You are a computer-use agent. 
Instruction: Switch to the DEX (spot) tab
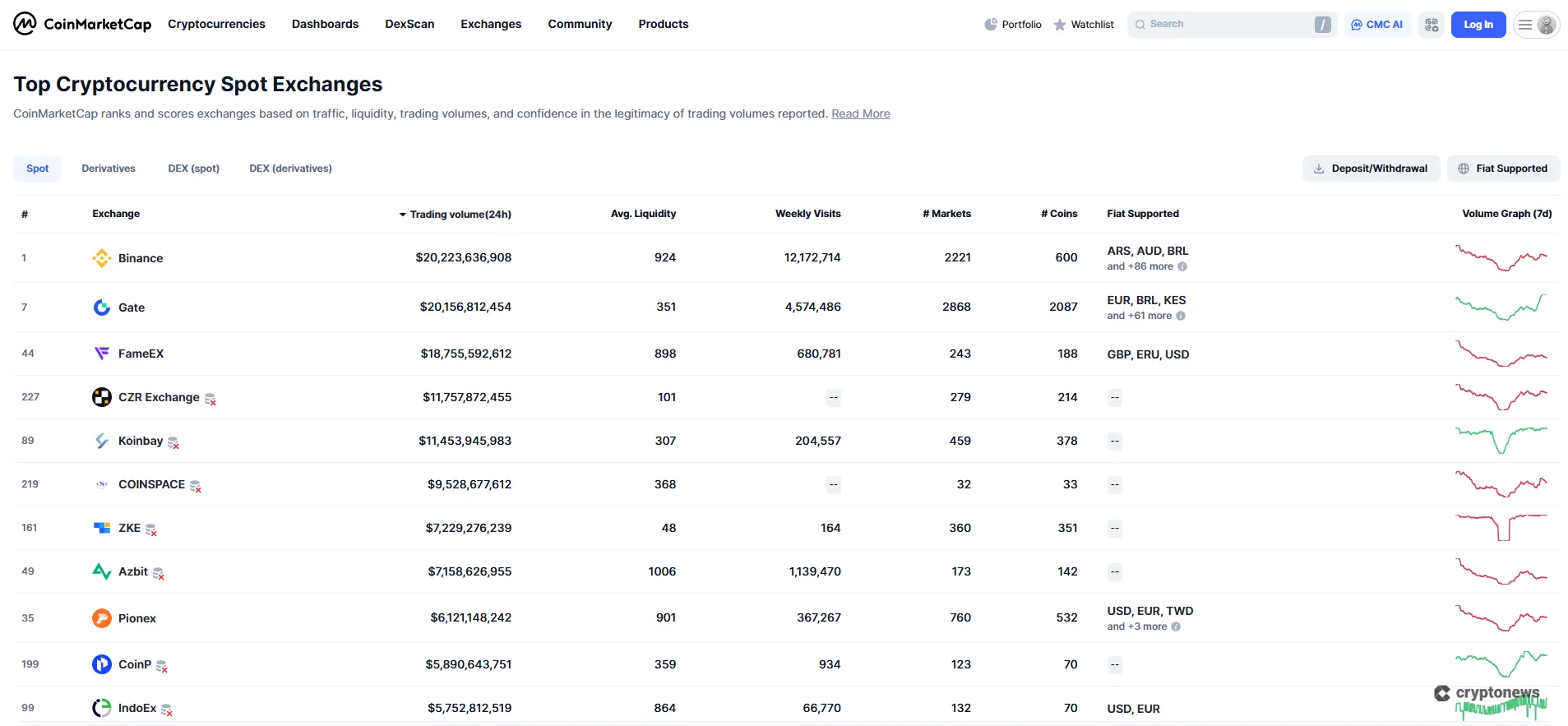(x=194, y=169)
